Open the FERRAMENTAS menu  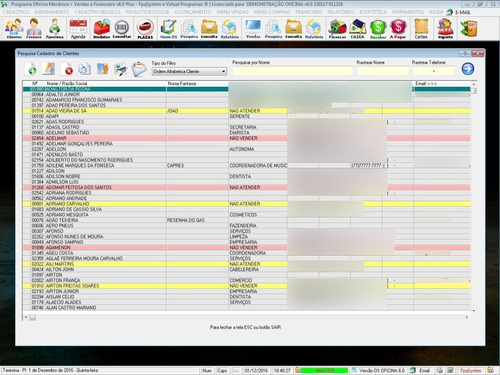click(408, 12)
